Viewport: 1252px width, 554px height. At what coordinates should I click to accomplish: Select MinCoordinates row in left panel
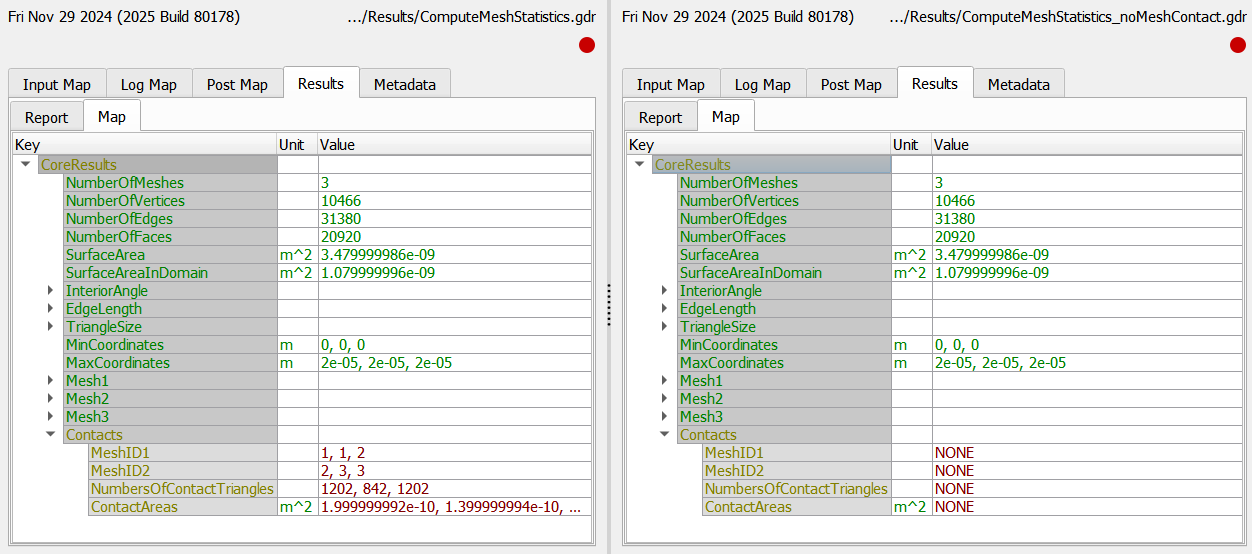click(301, 345)
